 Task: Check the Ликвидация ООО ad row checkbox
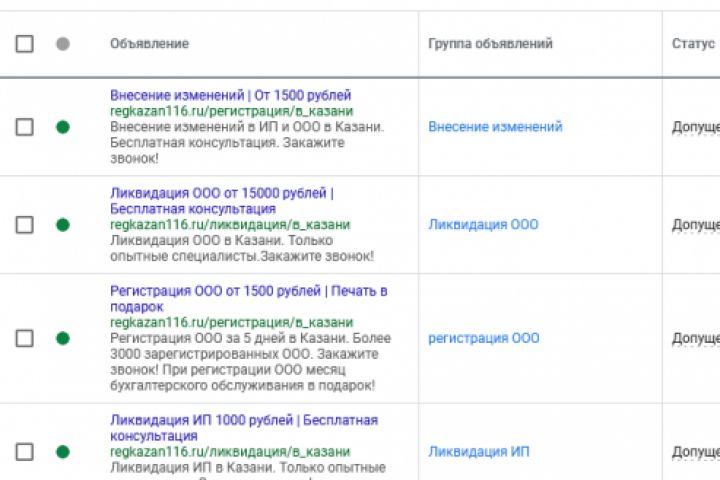click(x=24, y=225)
